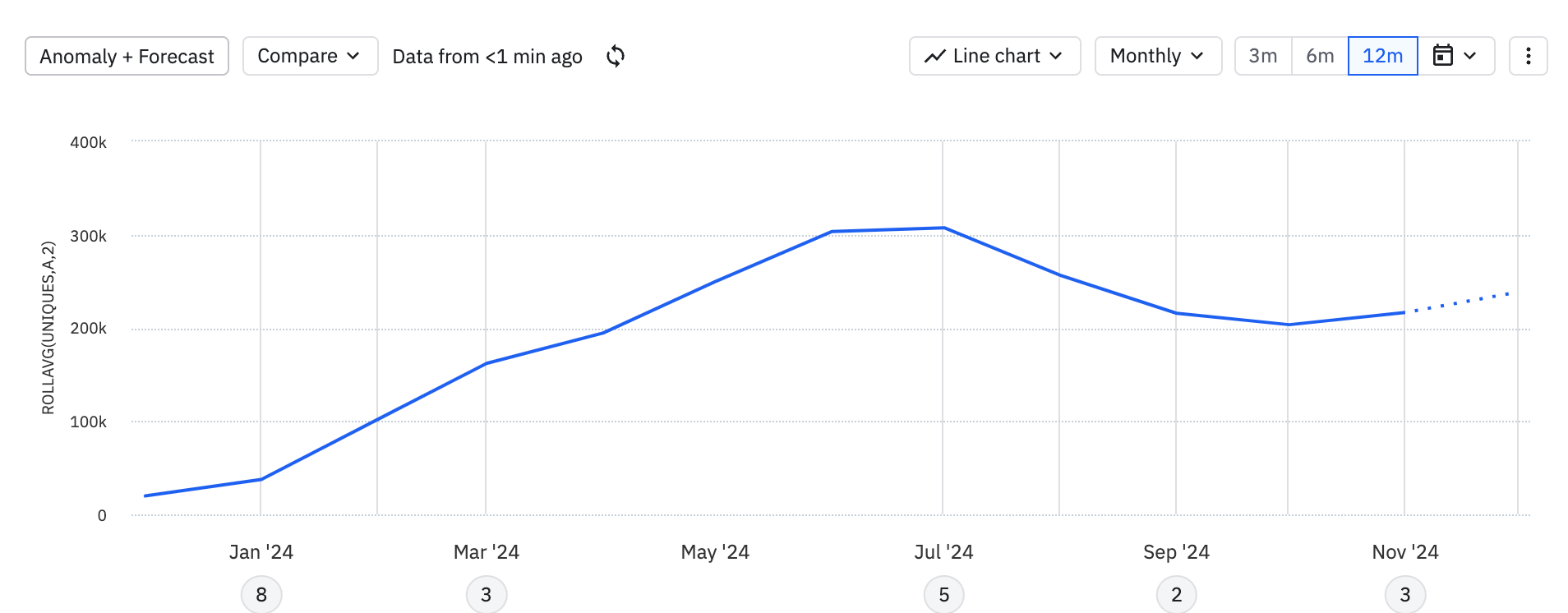Click the Data from <1 min ago text

tap(487, 57)
